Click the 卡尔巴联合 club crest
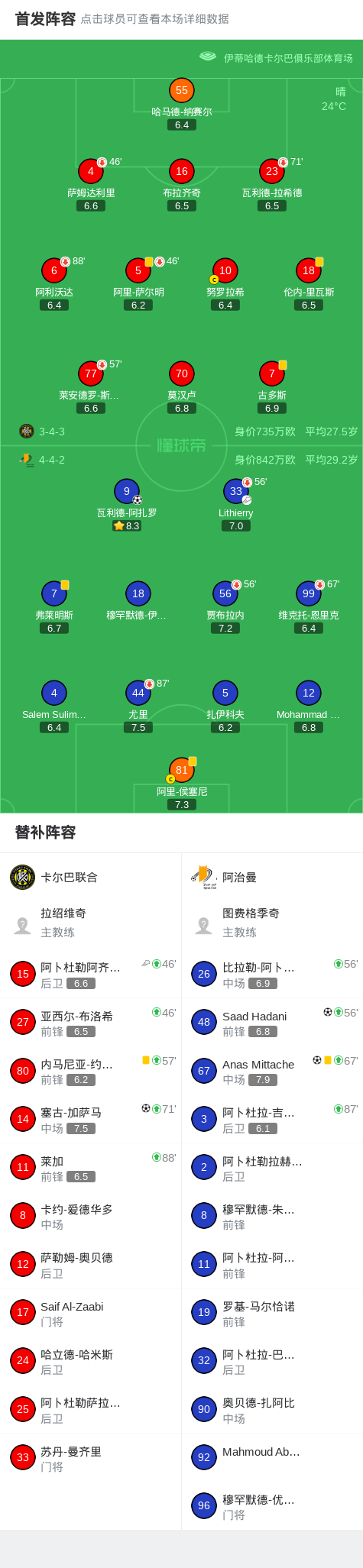363x1568 pixels. coord(23,877)
